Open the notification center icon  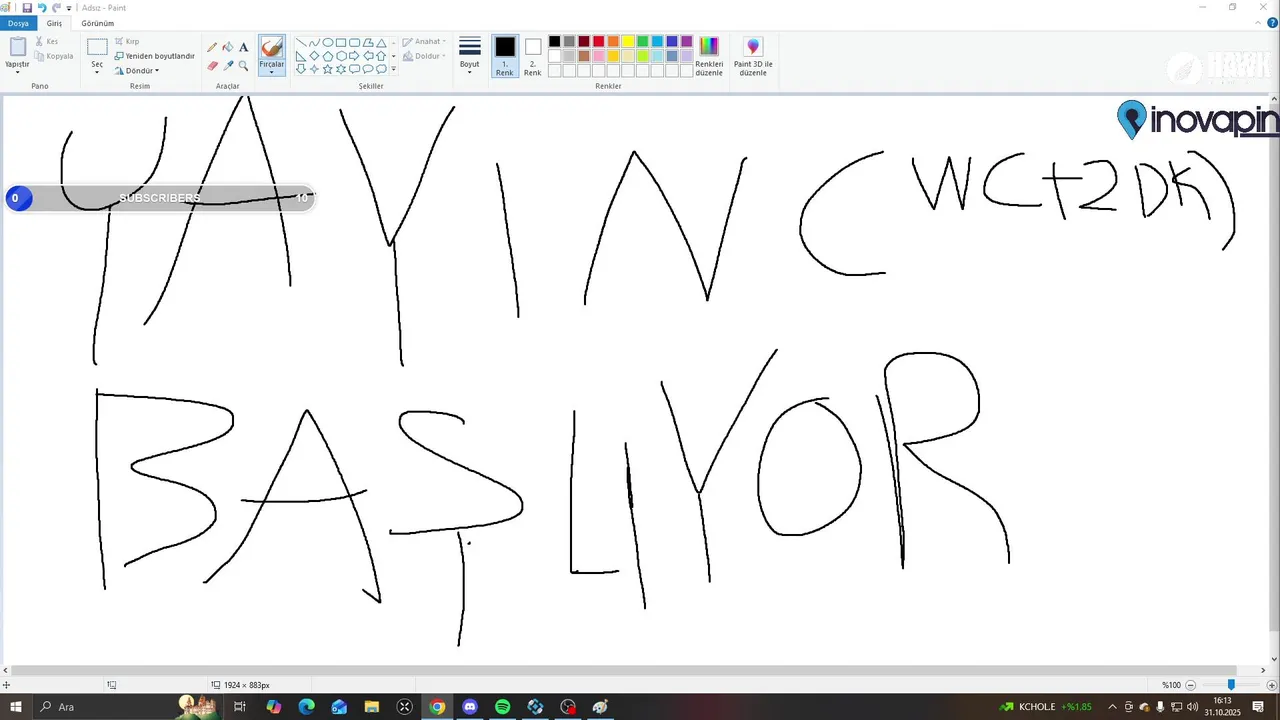[x=1258, y=707]
